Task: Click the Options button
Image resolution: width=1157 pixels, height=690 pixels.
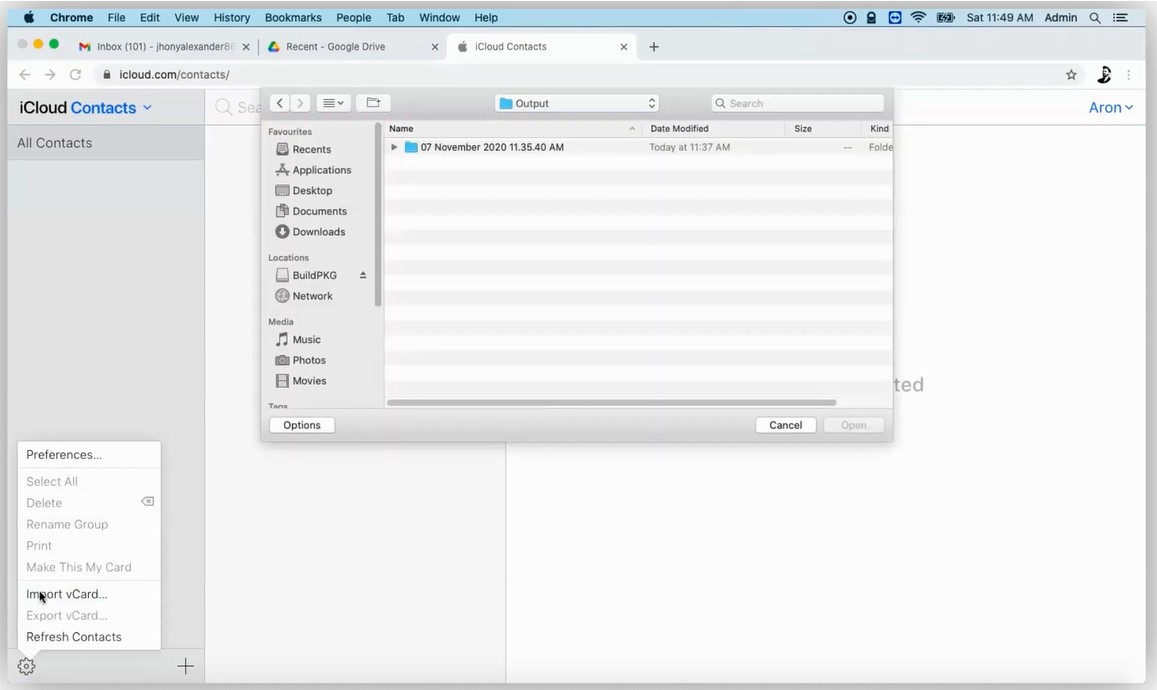Action: pos(301,424)
